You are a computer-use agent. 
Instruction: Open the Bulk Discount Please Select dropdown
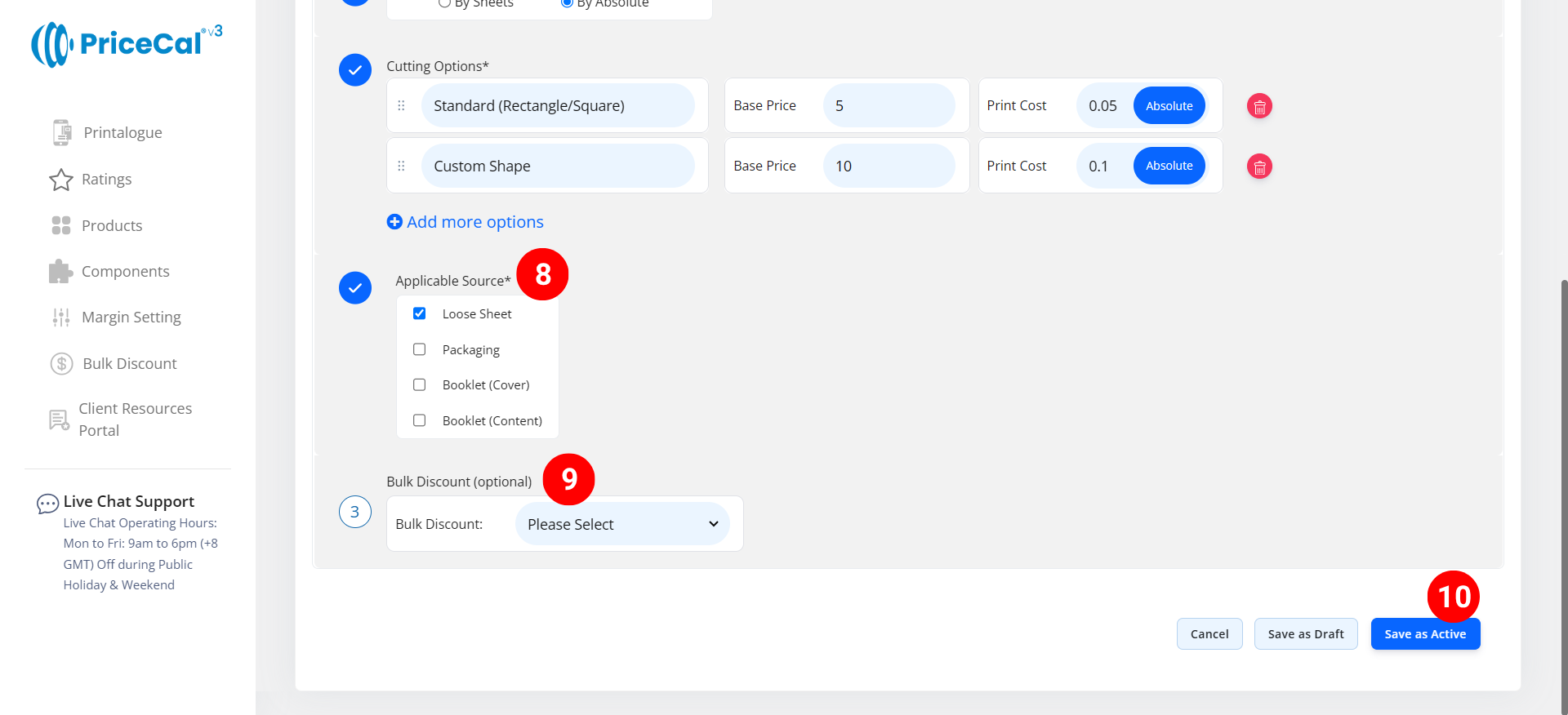click(x=622, y=524)
